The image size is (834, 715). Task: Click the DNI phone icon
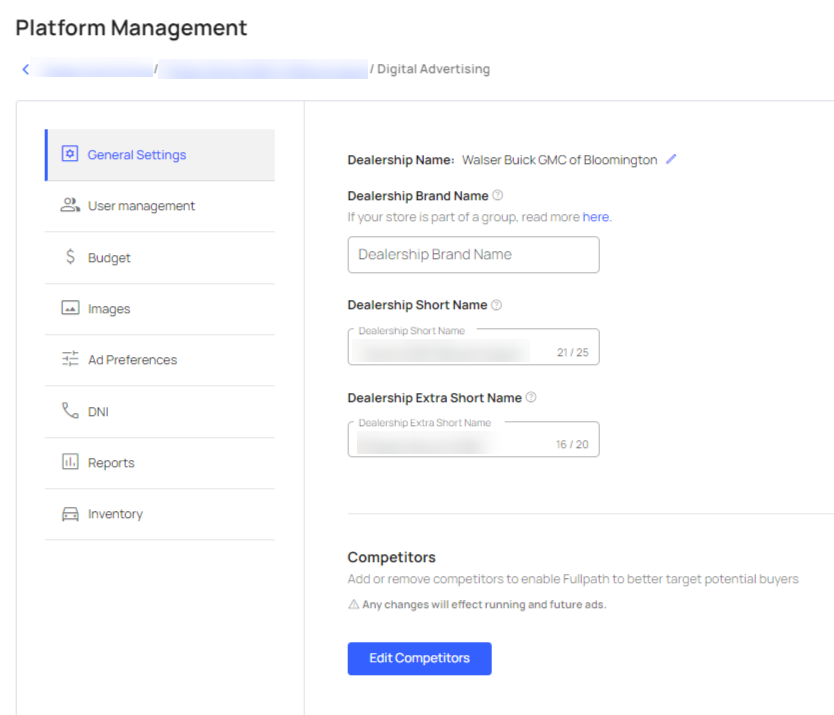[x=70, y=411]
